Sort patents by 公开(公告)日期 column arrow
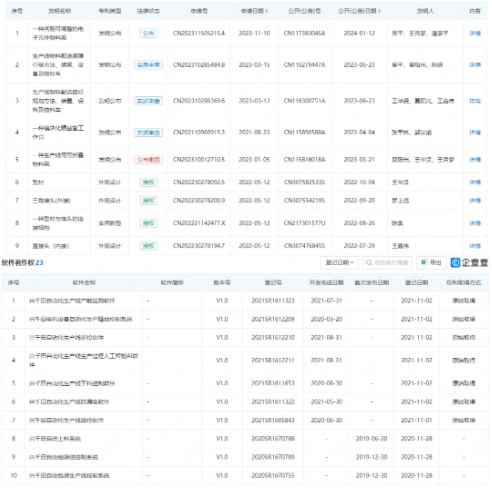Screen dimensions: 492x489 (379, 11)
